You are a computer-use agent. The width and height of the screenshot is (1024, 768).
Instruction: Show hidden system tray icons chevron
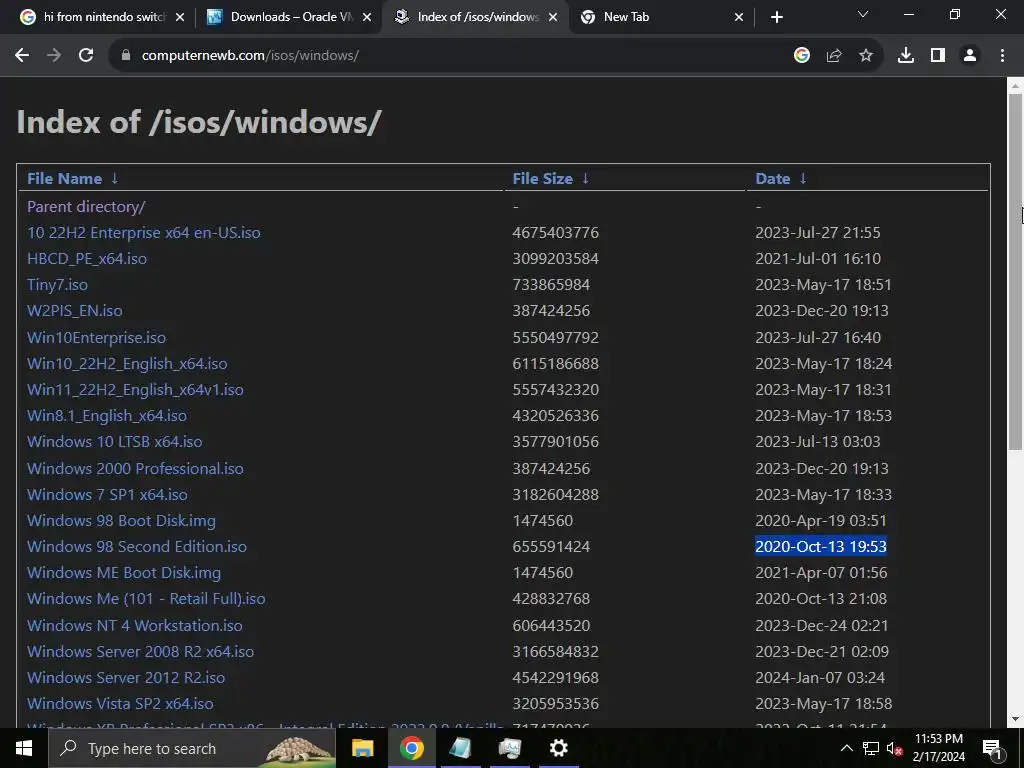tap(846, 748)
